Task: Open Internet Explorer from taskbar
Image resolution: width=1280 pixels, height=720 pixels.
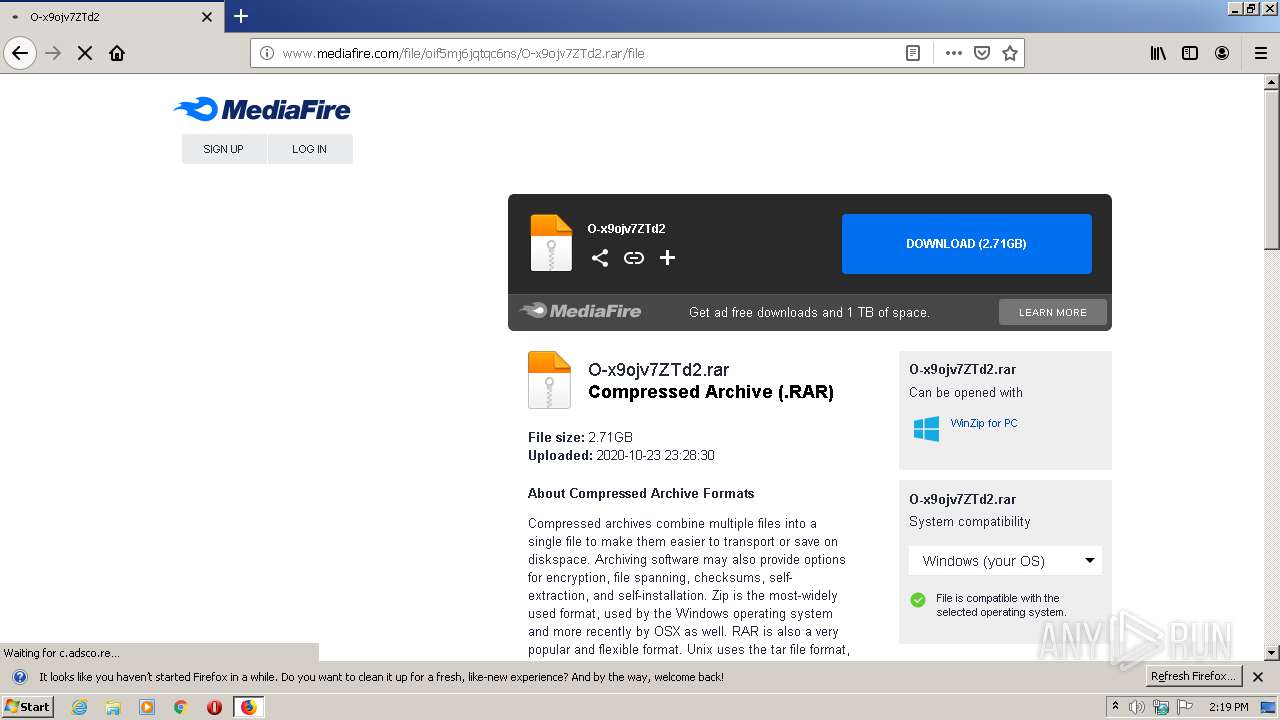Action: click(79, 707)
